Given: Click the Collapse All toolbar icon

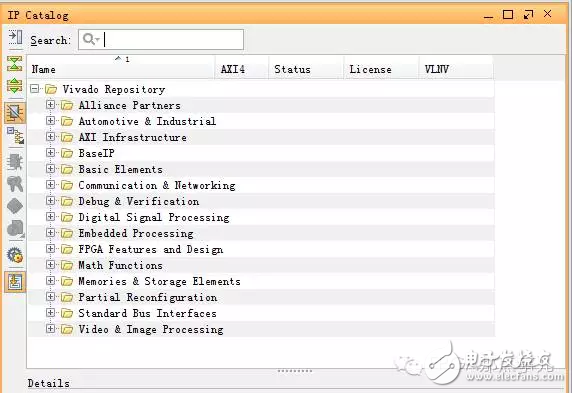Looking at the screenshot, I should click(15, 63).
